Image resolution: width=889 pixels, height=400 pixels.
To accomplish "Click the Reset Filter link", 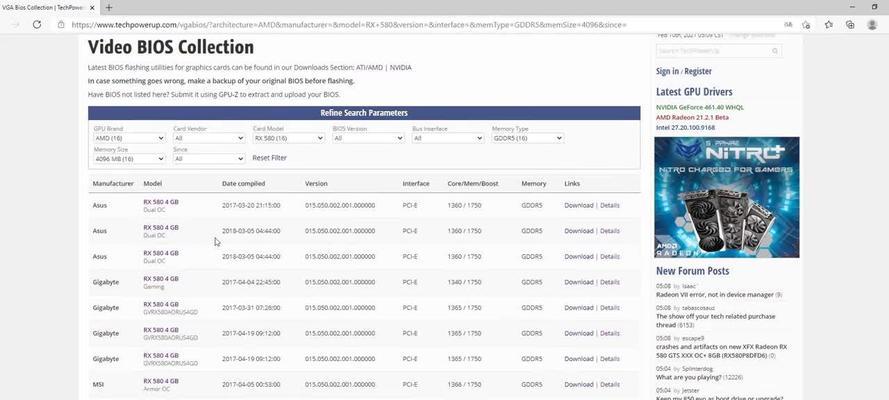I will point(269,158).
